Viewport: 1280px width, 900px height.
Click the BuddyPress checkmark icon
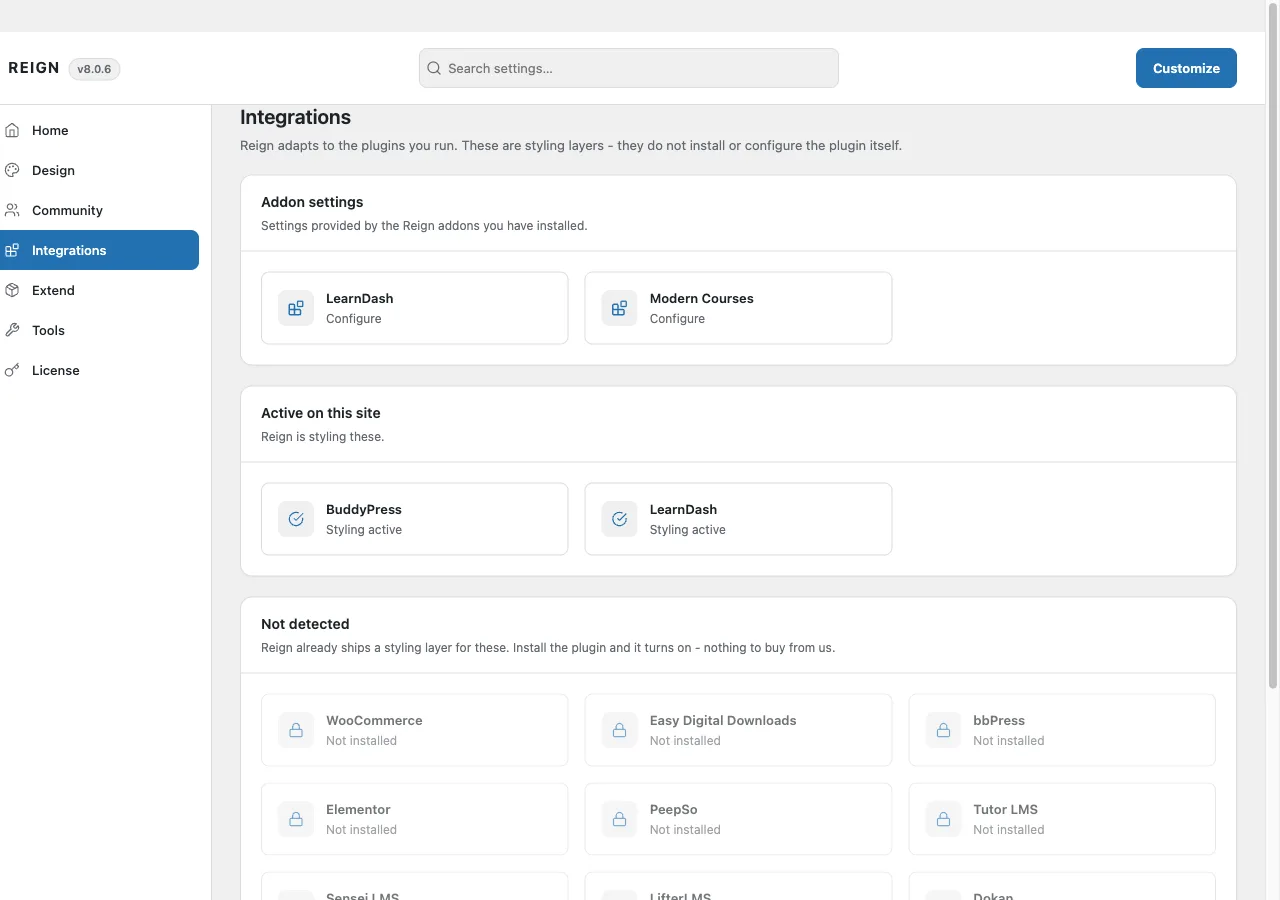click(x=296, y=519)
